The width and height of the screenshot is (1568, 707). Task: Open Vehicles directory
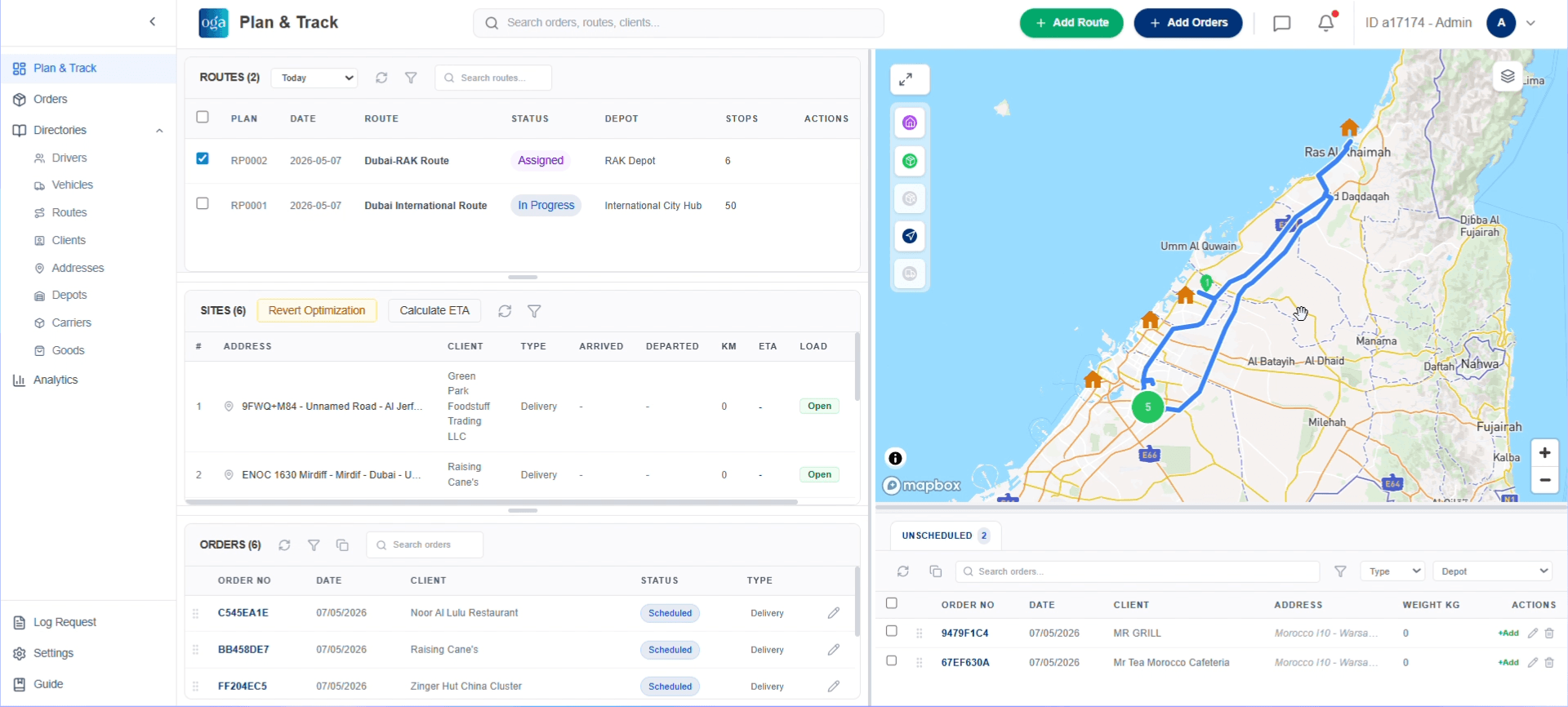click(72, 185)
